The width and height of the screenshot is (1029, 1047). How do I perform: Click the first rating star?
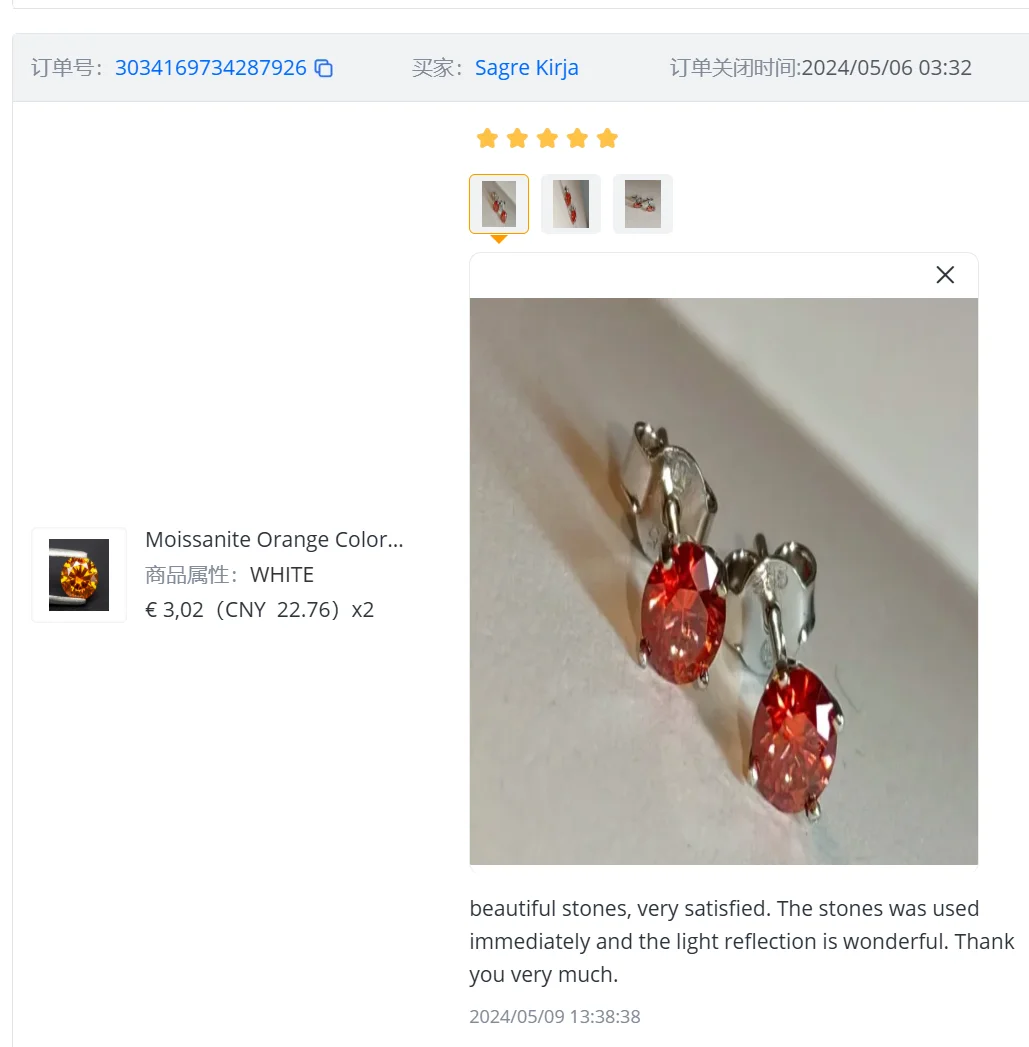(487, 138)
